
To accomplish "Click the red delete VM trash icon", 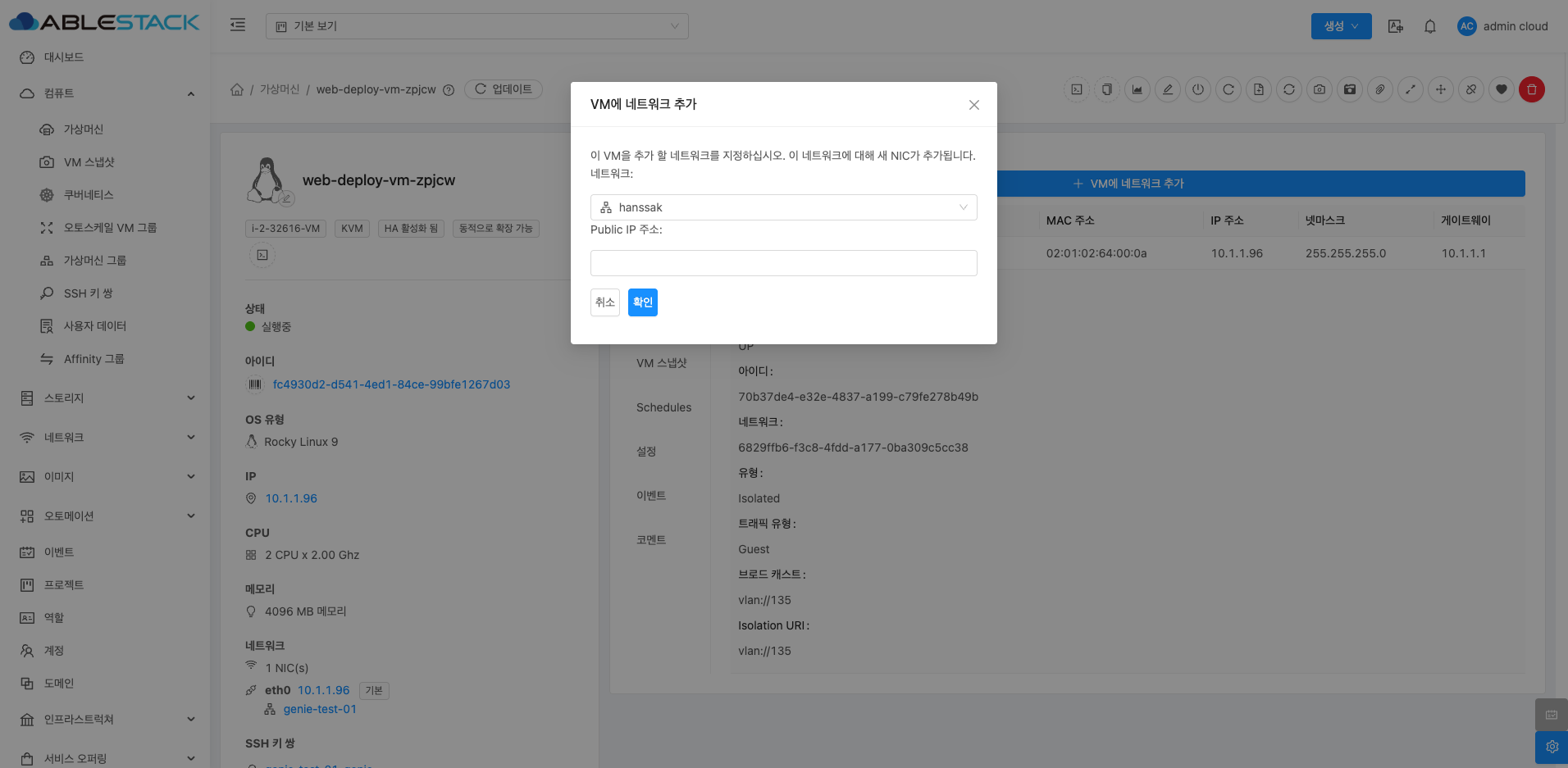I will [x=1531, y=89].
